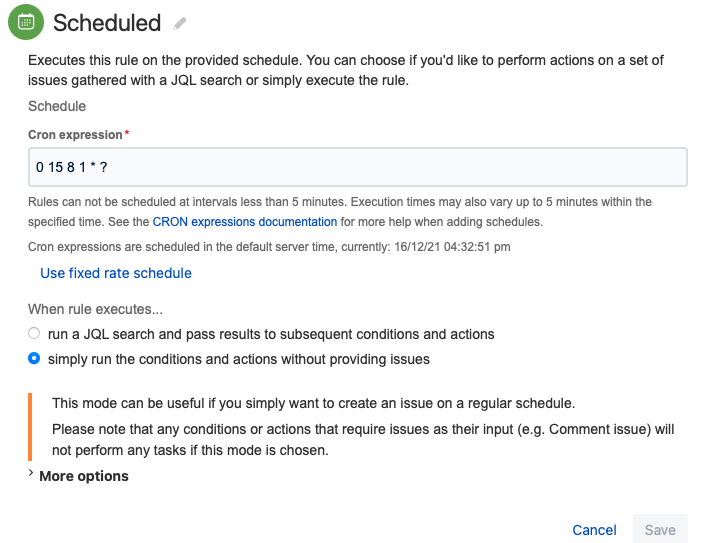
Task: Click the default server time text
Action: (x=270, y=245)
